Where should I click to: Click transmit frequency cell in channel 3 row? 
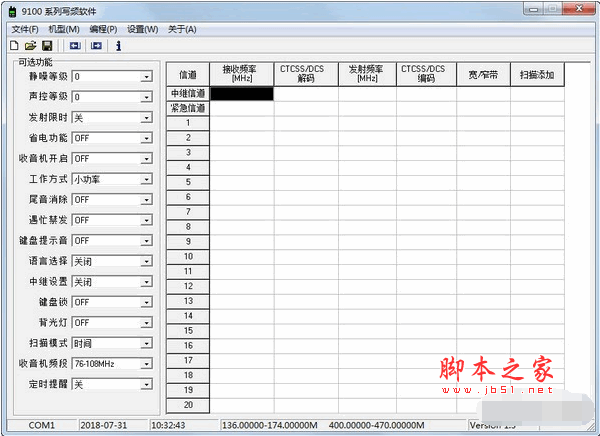pos(367,153)
